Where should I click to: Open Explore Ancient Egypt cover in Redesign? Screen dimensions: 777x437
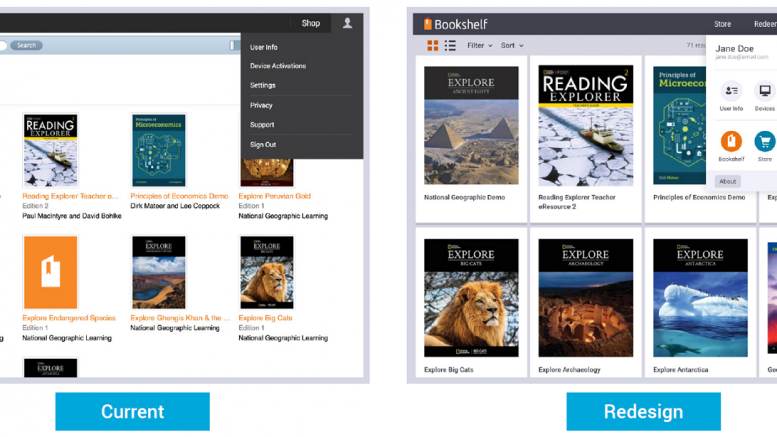(x=471, y=125)
